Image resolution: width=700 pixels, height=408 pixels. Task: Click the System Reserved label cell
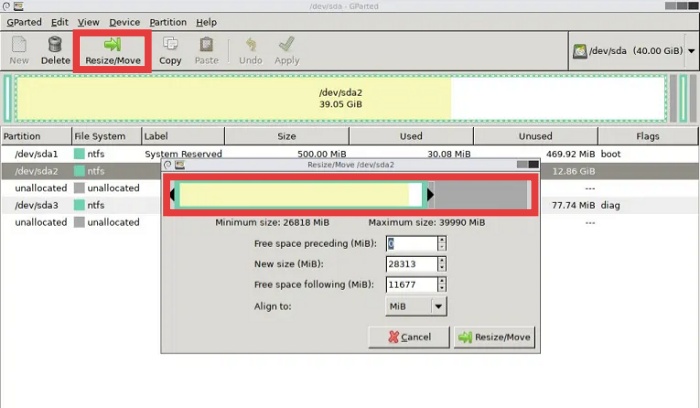183,154
